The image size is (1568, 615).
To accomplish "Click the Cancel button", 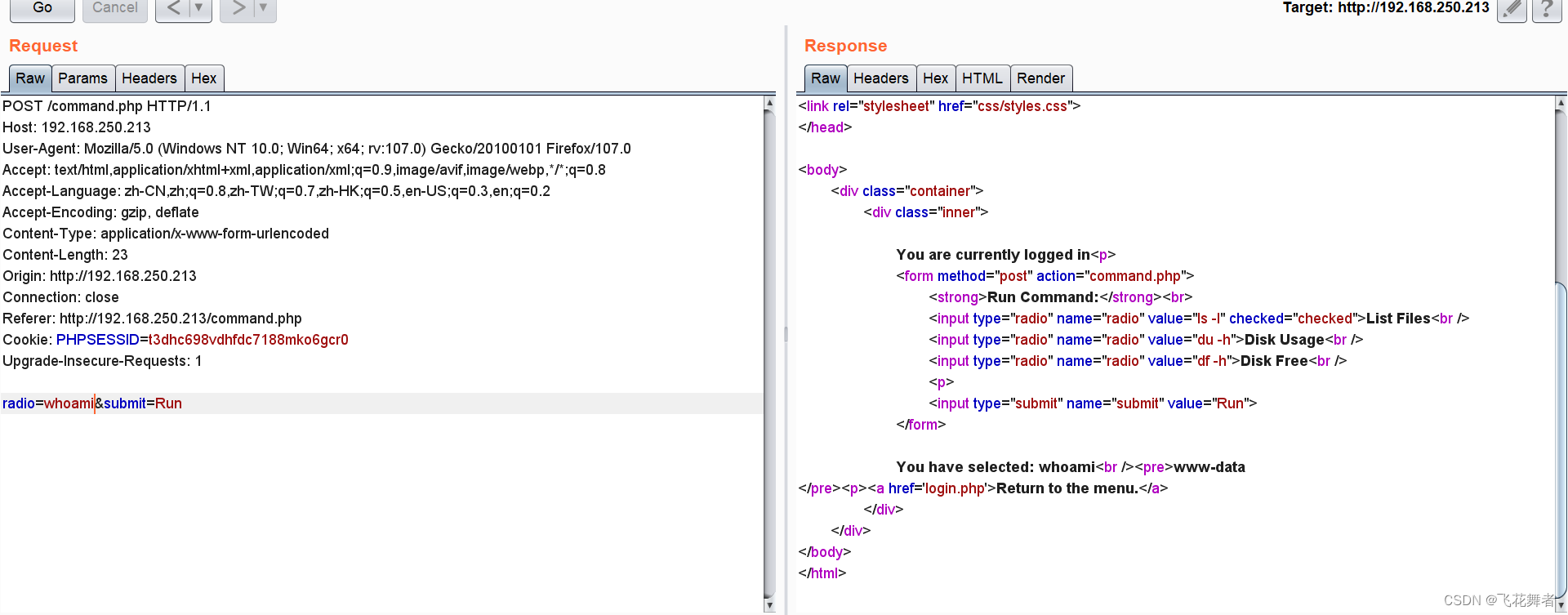I will click(x=115, y=8).
